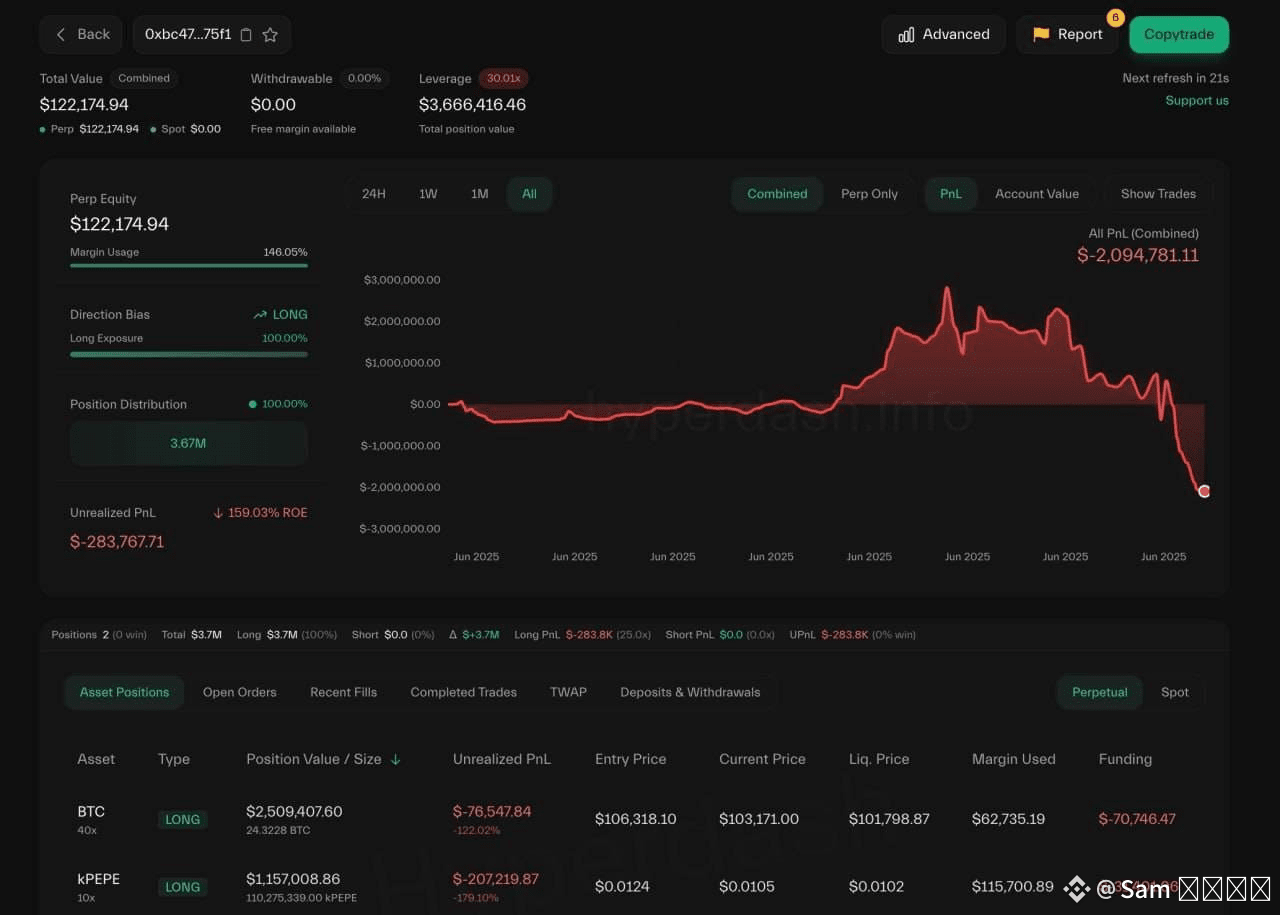
Task: Click the 0.00% withdrawable badge
Action: point(365,78)
